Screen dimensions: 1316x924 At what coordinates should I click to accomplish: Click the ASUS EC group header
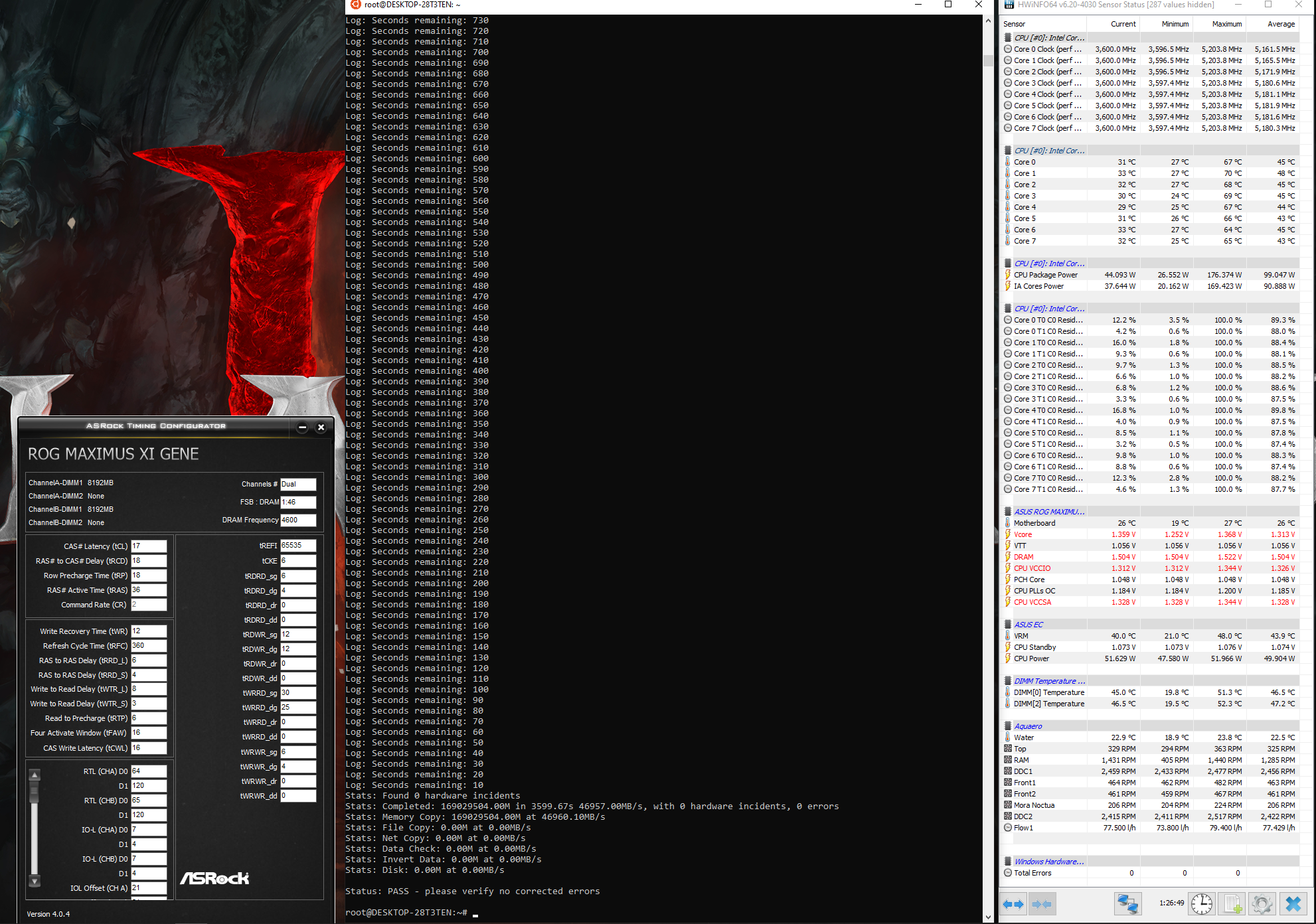(1028, 625)
